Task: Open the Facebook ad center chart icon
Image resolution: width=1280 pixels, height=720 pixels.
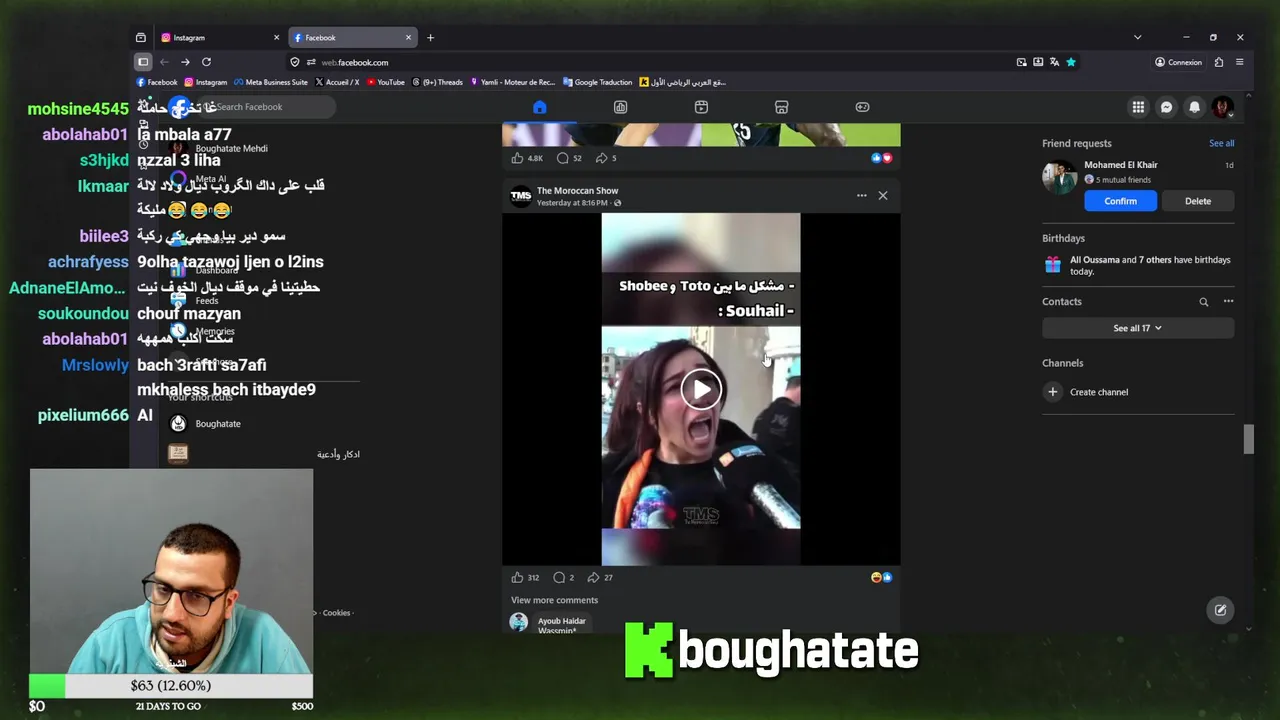Action: tap(620, 107)
